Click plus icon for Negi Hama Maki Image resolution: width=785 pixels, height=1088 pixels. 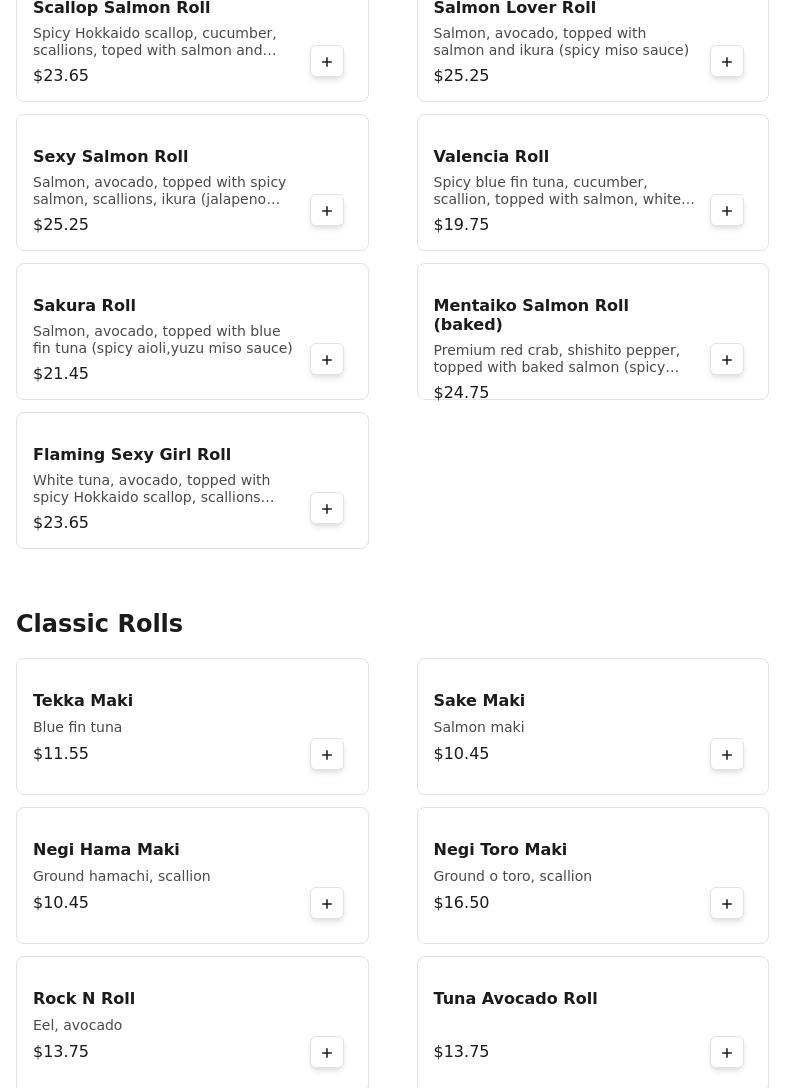click(x=327, y=904)
